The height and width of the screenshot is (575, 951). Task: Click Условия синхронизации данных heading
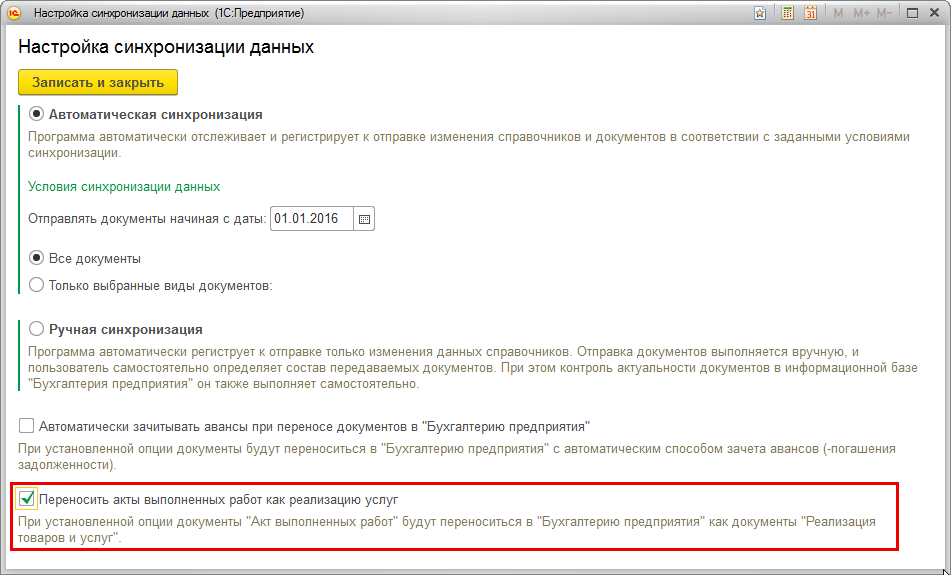(x=124, y=187)
